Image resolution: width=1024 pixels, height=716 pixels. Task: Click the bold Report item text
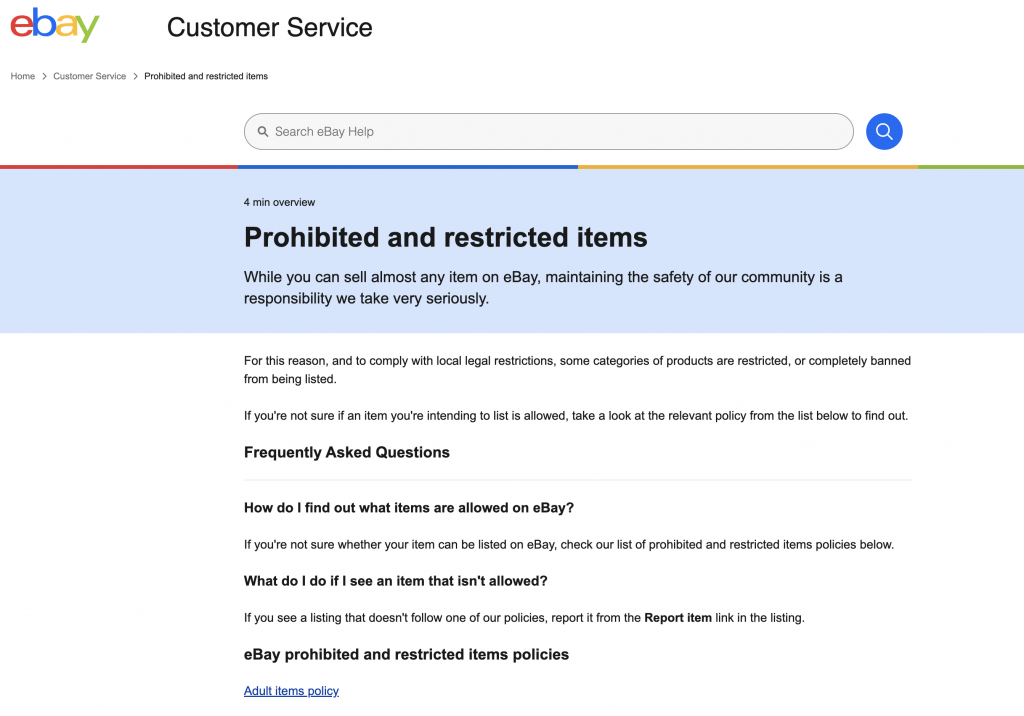click(x=678, y=617)
